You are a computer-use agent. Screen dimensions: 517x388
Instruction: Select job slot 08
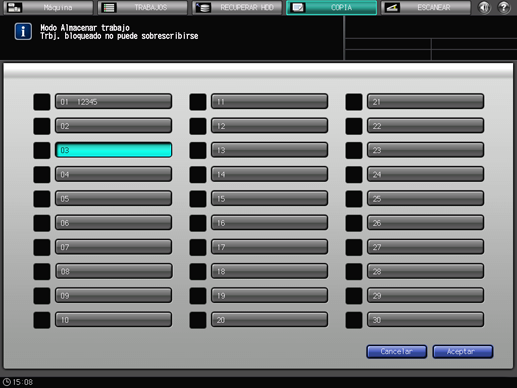tap(113, 271)
